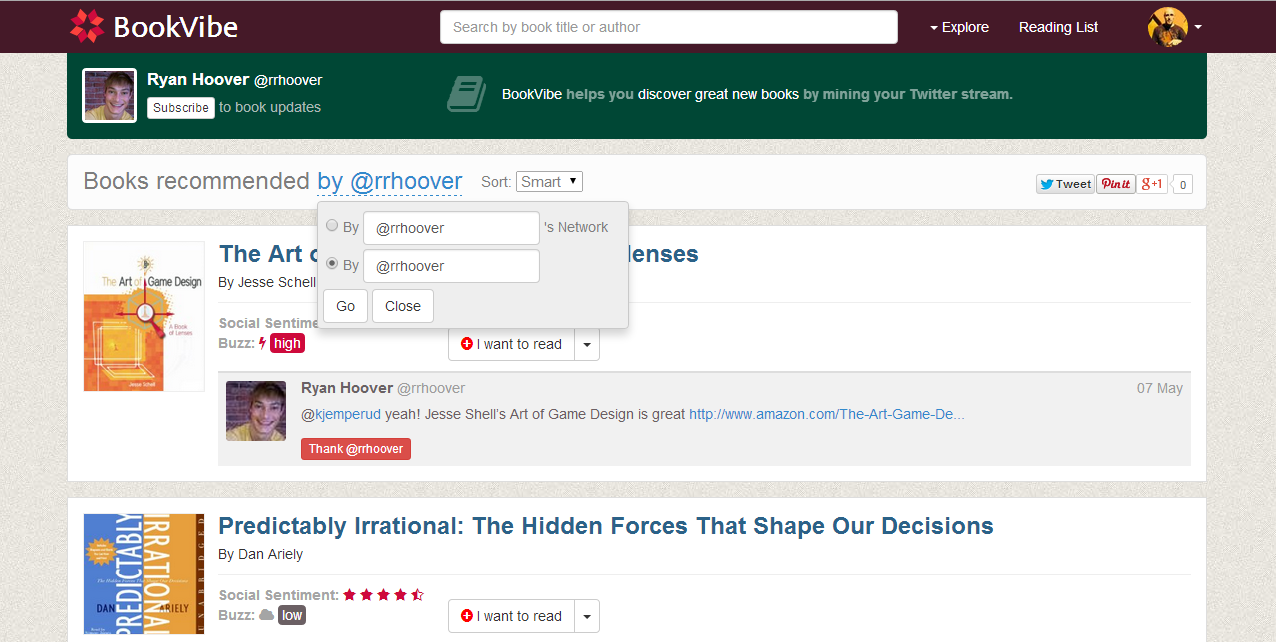Click the 'high' buzz badge

click(287, 343)
